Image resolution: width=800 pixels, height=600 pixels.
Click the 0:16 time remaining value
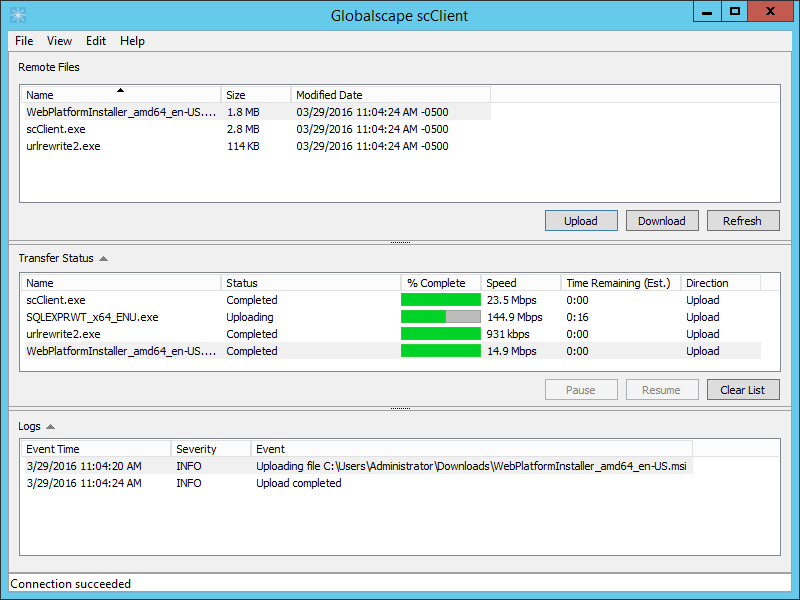tap(578, 317)
